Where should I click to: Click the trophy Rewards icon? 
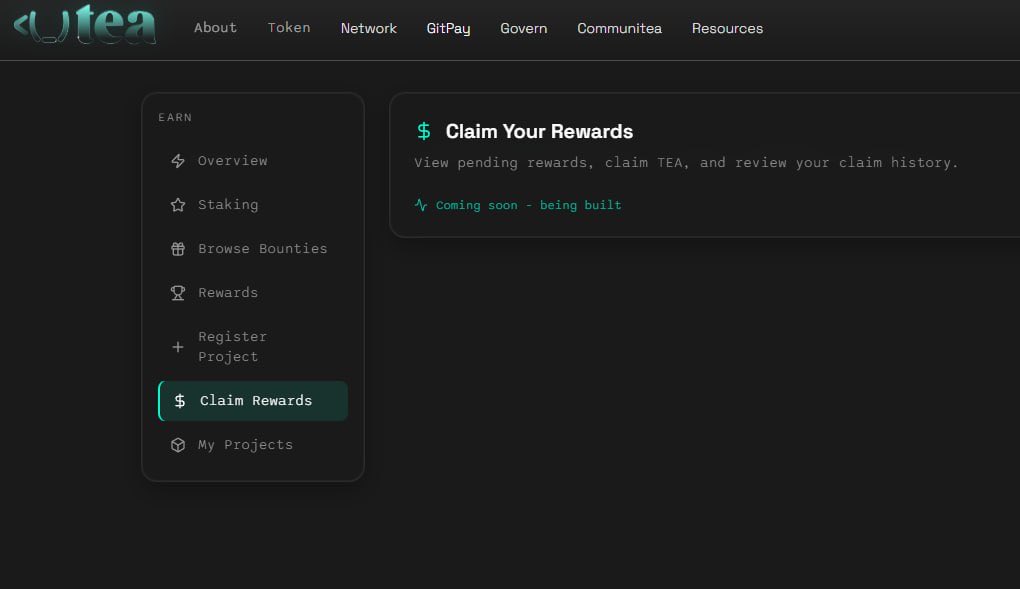pyautogui.click(x=178, y=293)
